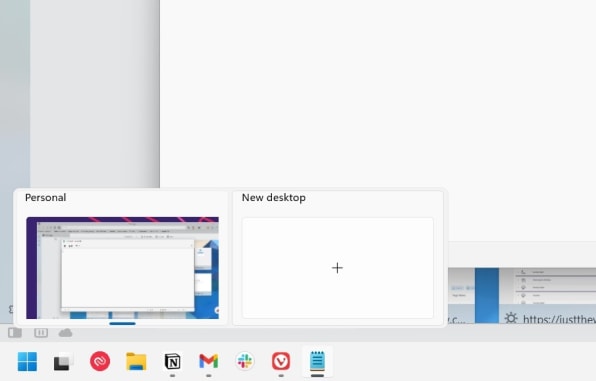Image resolution: width=596 pixels, height=381 pixels.
Task: Switch to the Notion app
Action: 172,361
